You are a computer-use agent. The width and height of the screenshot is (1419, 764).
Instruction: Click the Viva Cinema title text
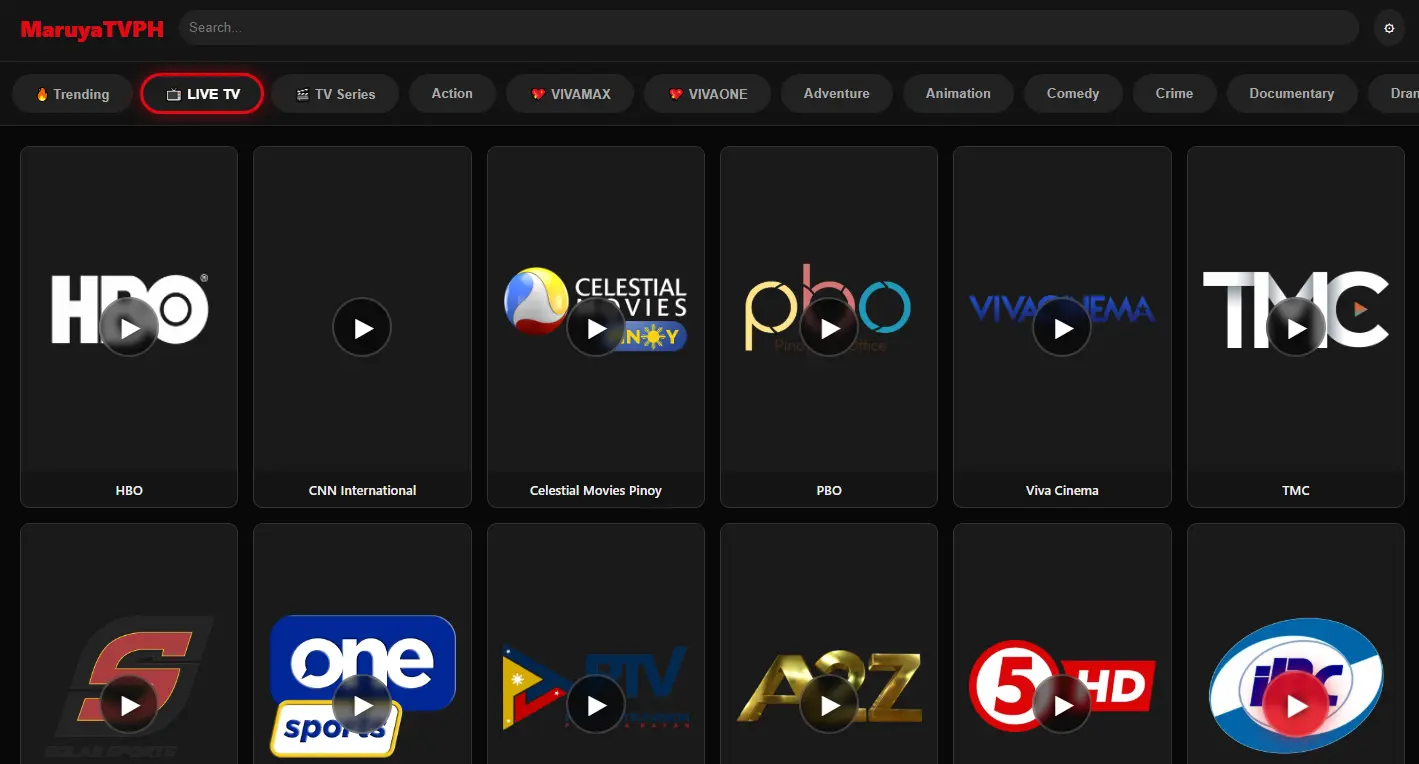1062,491
